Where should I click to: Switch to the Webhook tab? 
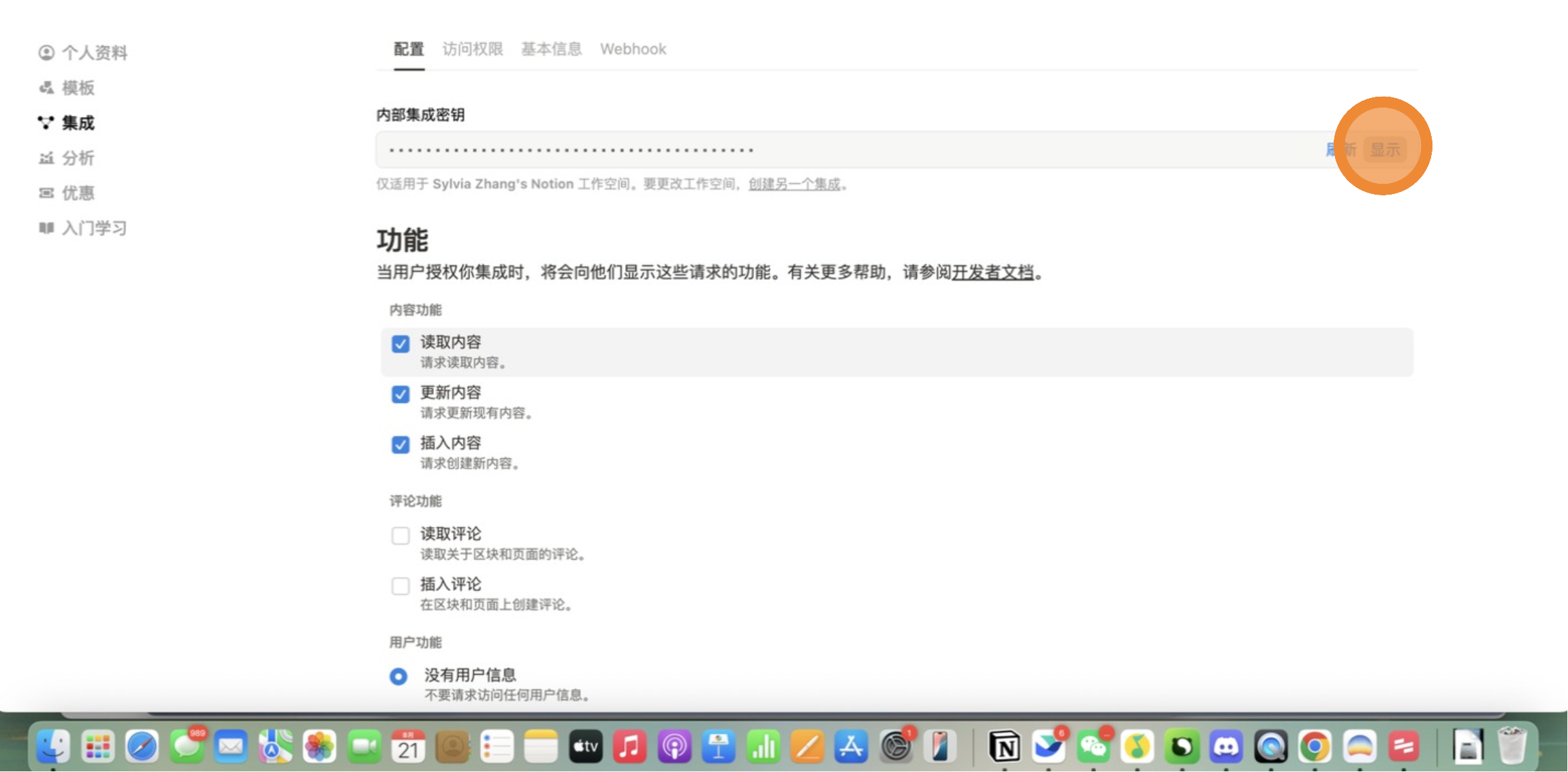[x=633, y=49]
